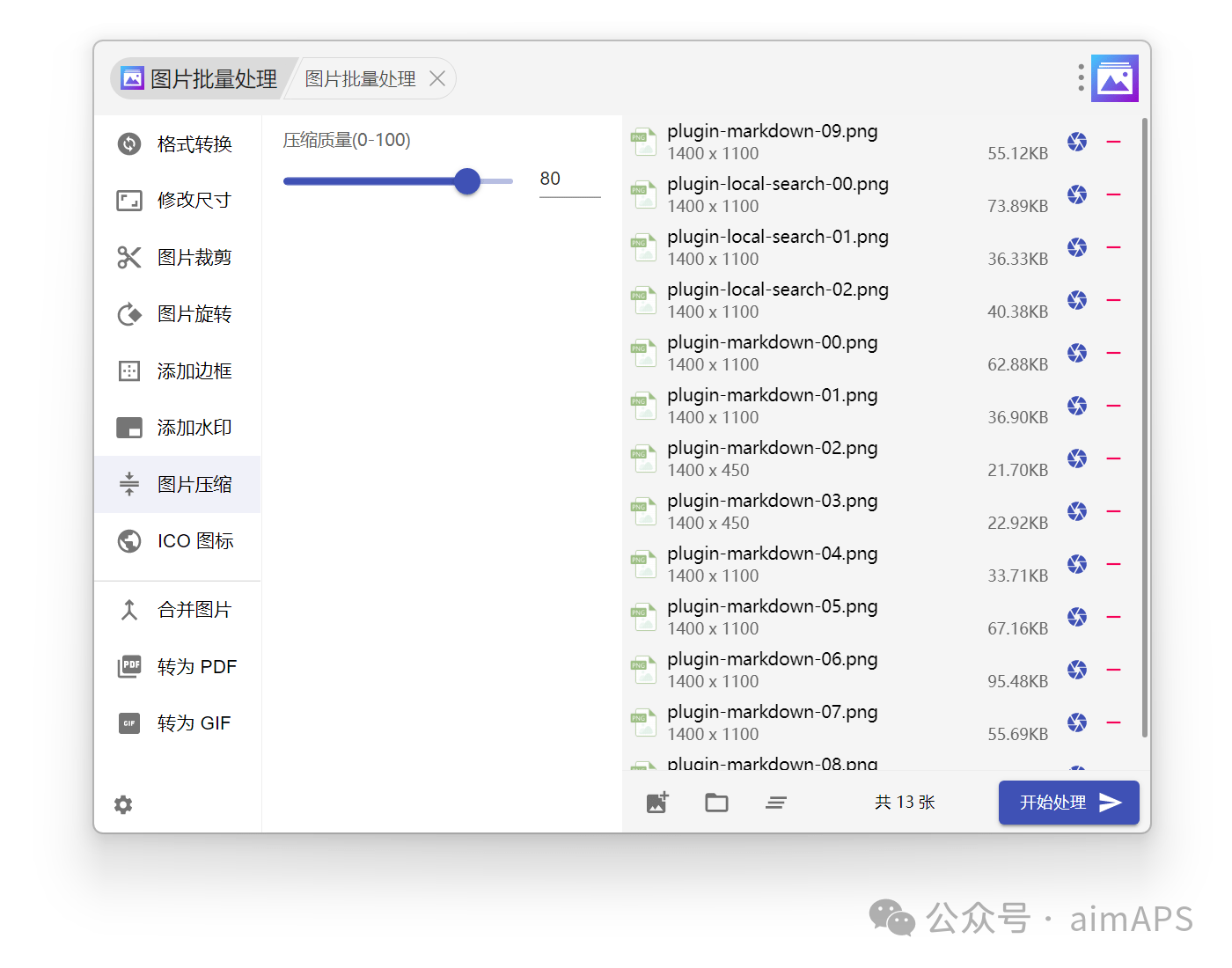Image resolution: width=1232 pixels, height=968 pixels.
Task: Close the 图片批量处理 tab
Action: pyautogui.click(x=437, y=79)
